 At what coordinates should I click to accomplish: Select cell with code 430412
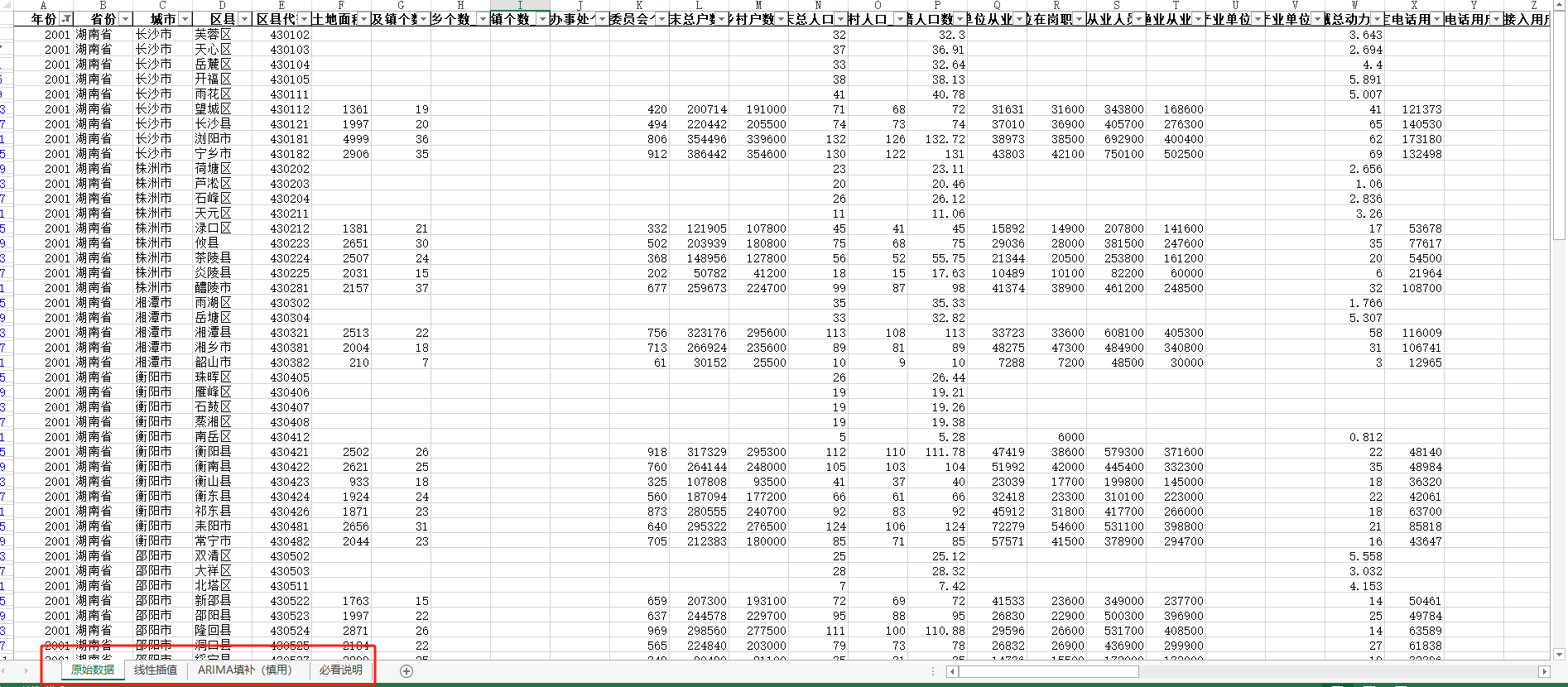tap(281, 437)
